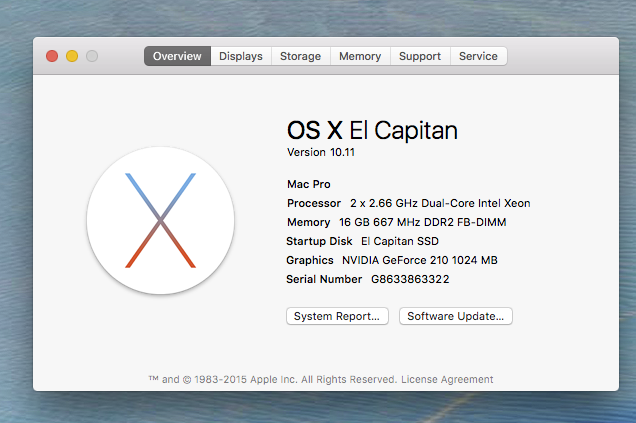Select graphics value NVIDIA GeForce 210 1024 MB
Viewport: 636px width, 423px height.
[x=420, y=260]
